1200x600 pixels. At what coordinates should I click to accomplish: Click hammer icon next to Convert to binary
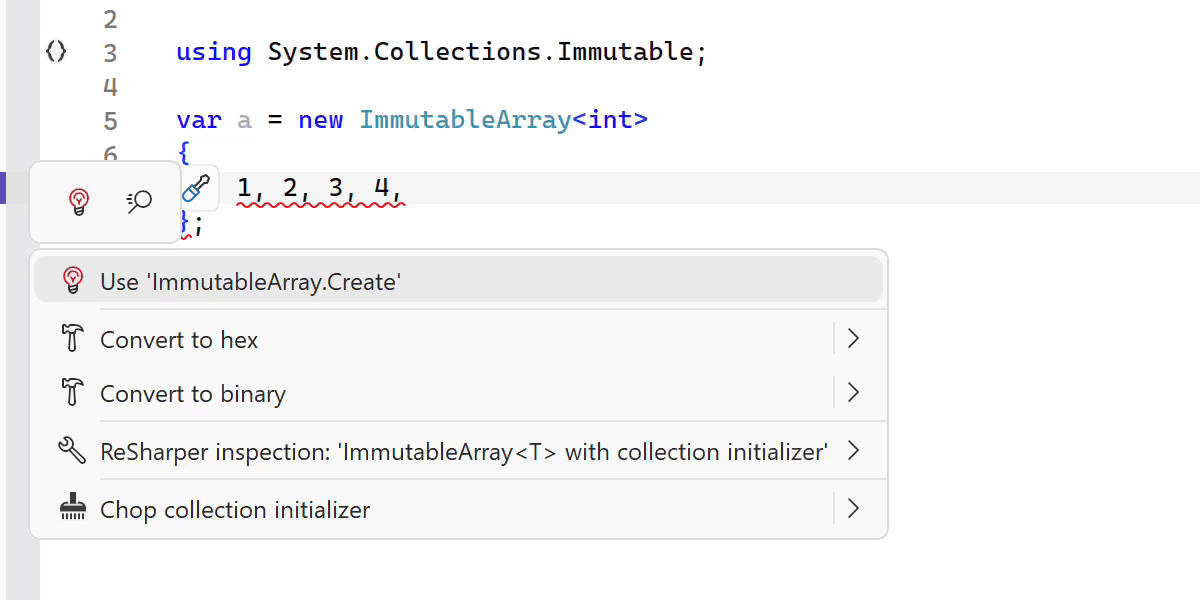tap(72, 394)
